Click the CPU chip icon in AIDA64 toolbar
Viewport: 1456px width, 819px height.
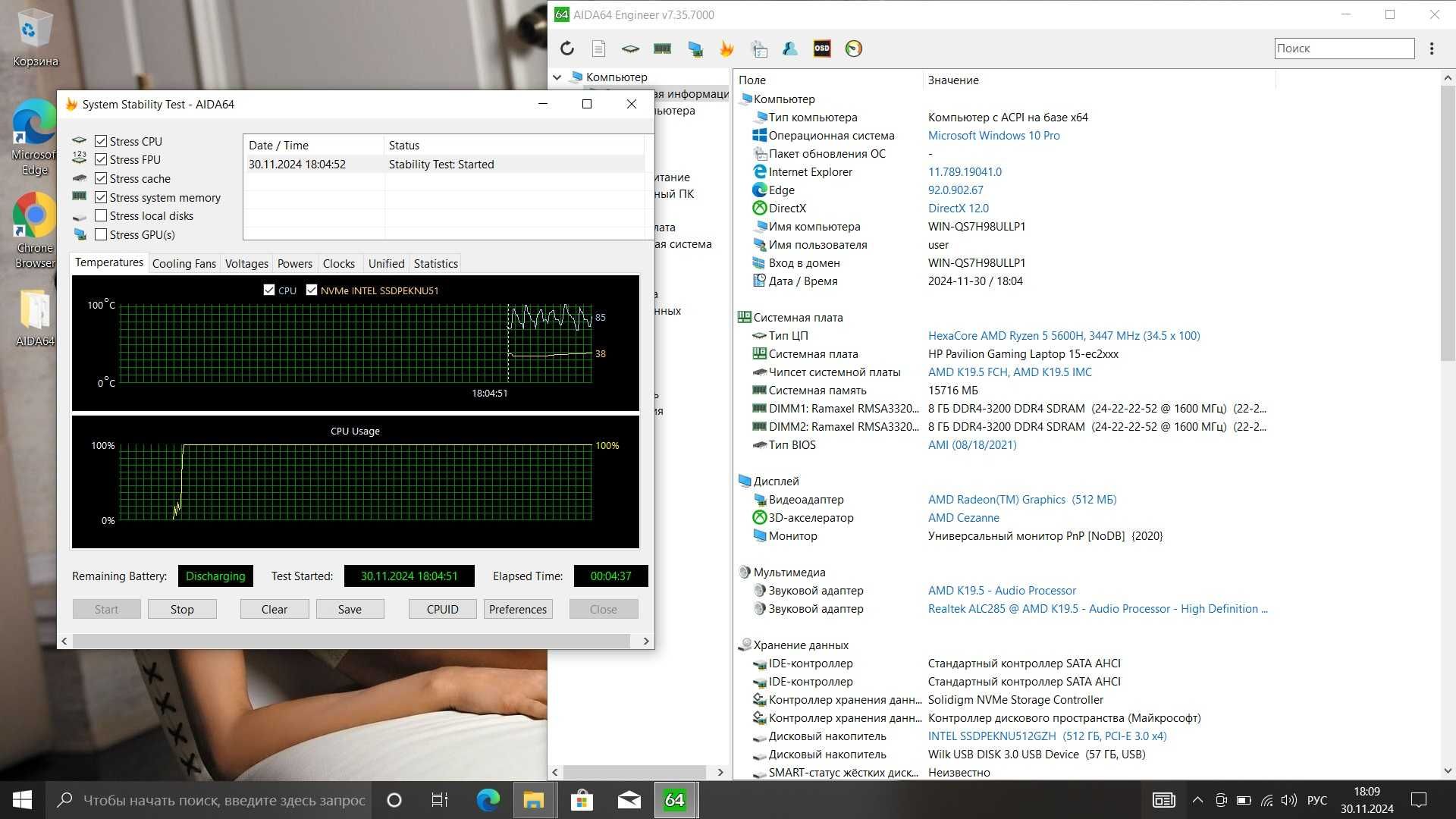[630, 49]
